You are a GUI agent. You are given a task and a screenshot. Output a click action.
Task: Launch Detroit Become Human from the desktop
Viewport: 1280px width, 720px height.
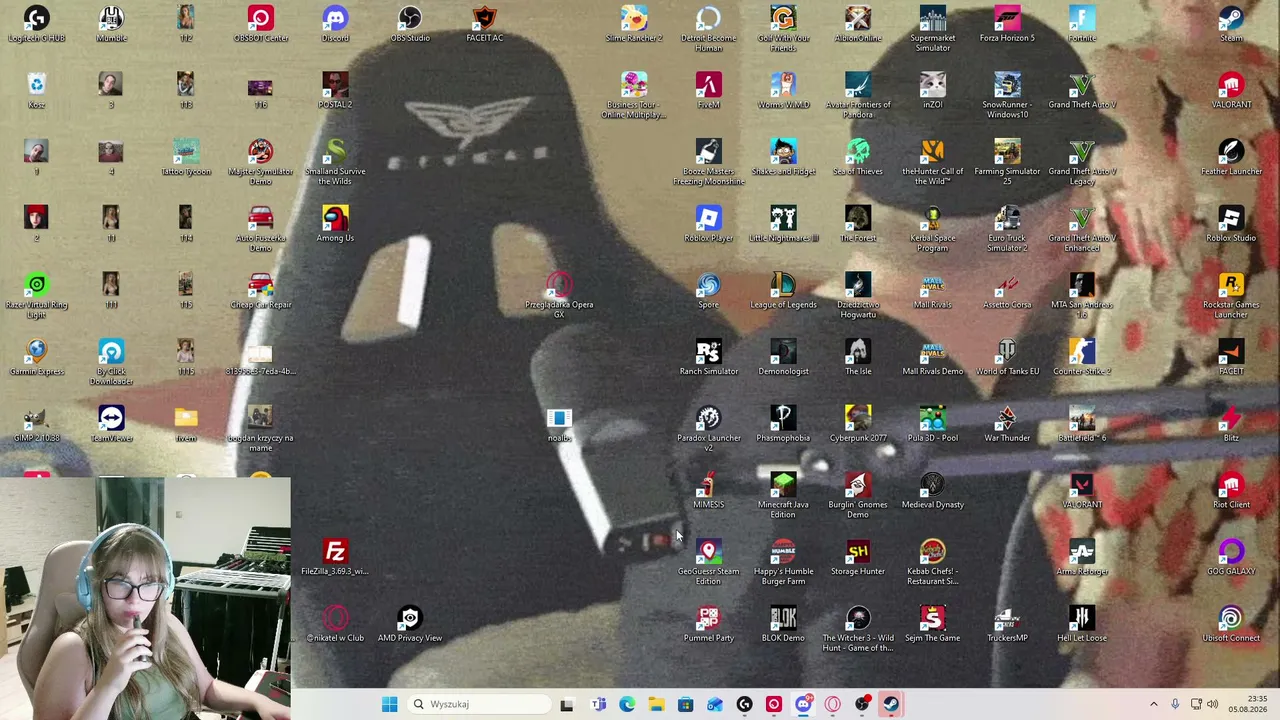(x=708, y=29)
